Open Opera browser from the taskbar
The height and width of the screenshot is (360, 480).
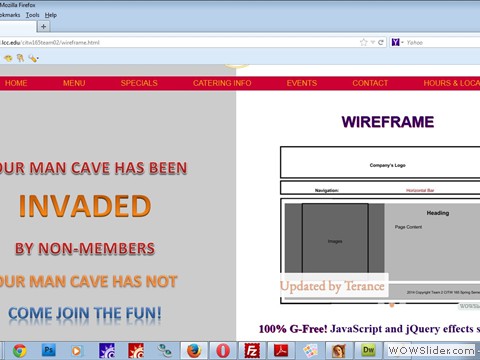[223, 351]
